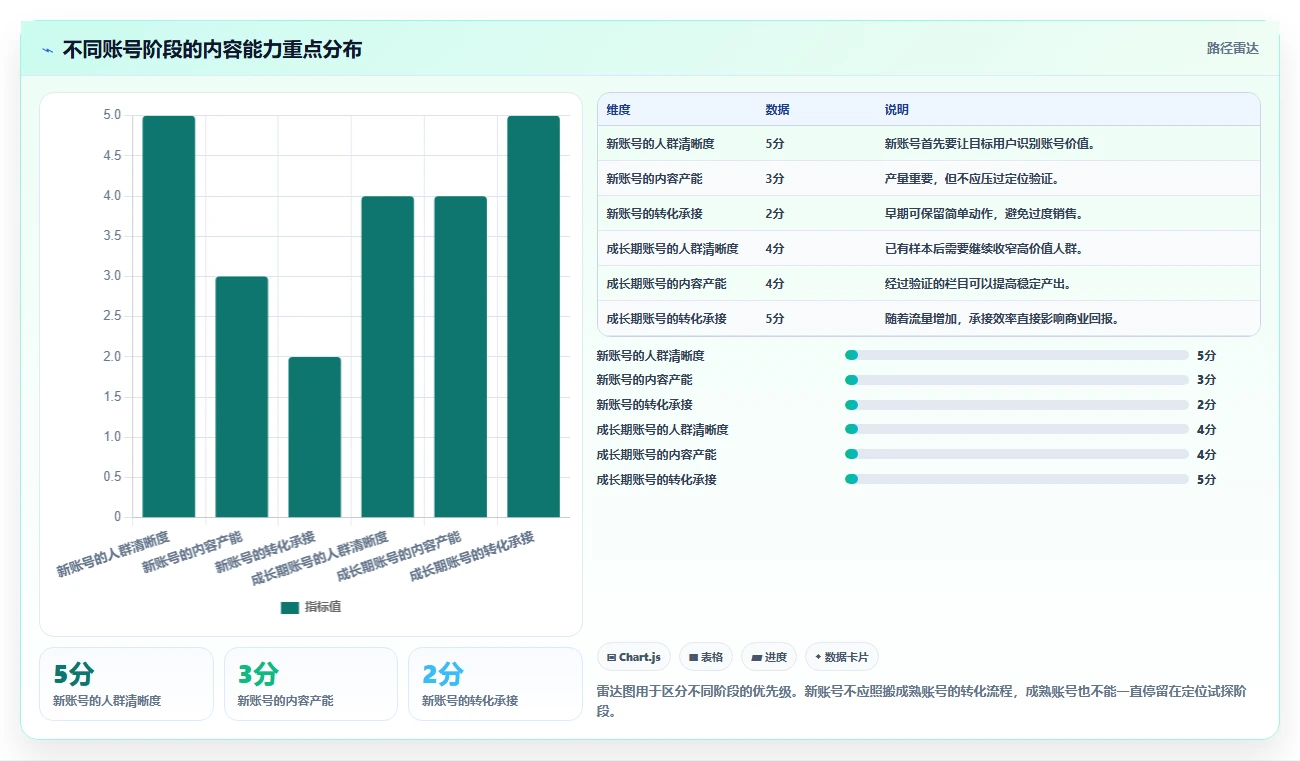Click the 新账号的人群清晰度 chart bar
This screenshot has height=761, width=1300.
(169, 316)
